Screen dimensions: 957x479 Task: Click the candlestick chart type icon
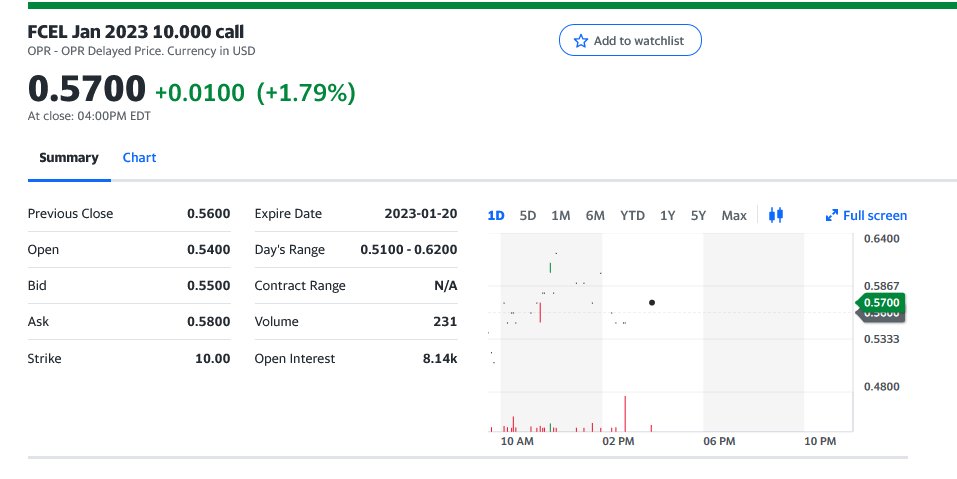(776, 215)
